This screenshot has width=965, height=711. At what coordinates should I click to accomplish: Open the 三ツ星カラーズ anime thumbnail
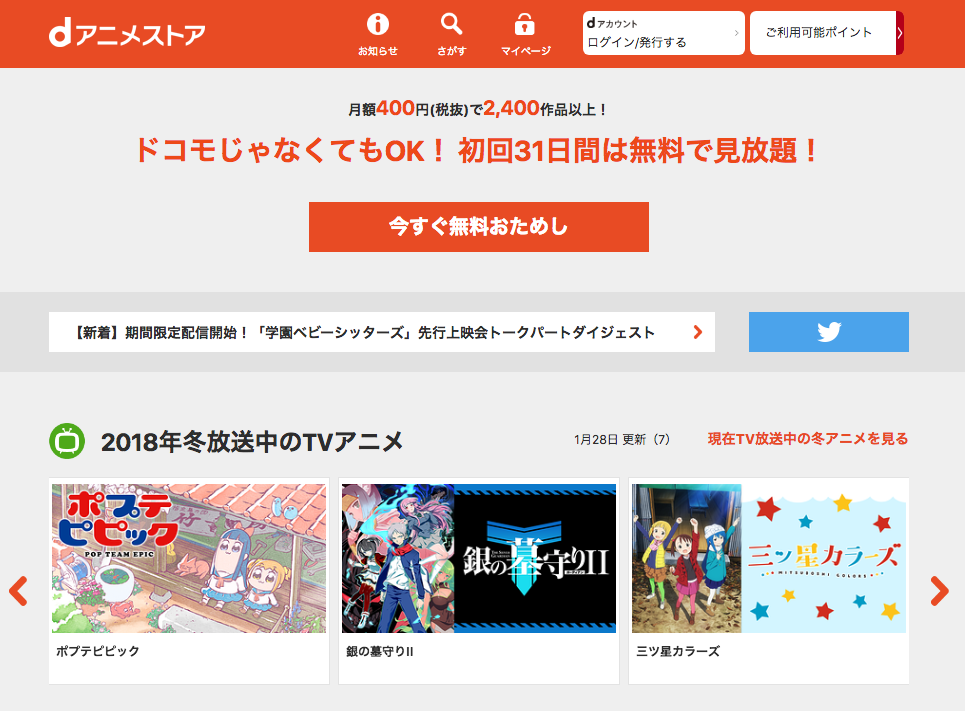click(x=767, y=558)
